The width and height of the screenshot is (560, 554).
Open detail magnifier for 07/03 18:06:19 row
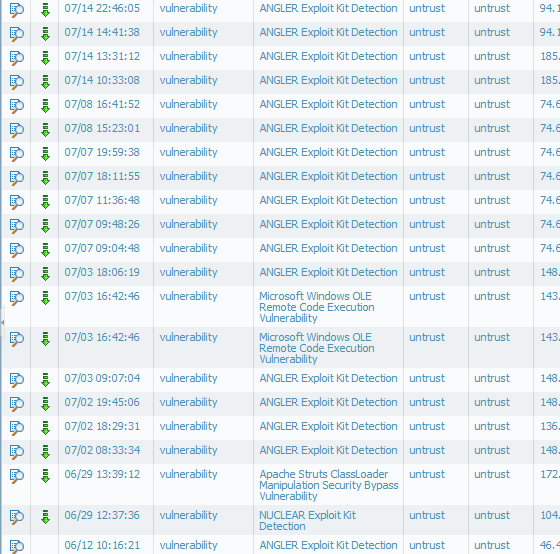click(x=16, y=274)
